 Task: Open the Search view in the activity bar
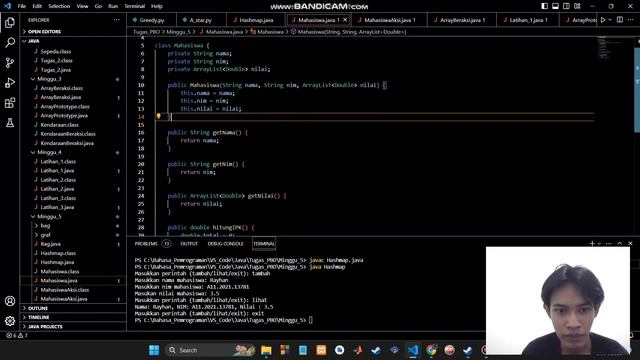click(x=10, y=42)
